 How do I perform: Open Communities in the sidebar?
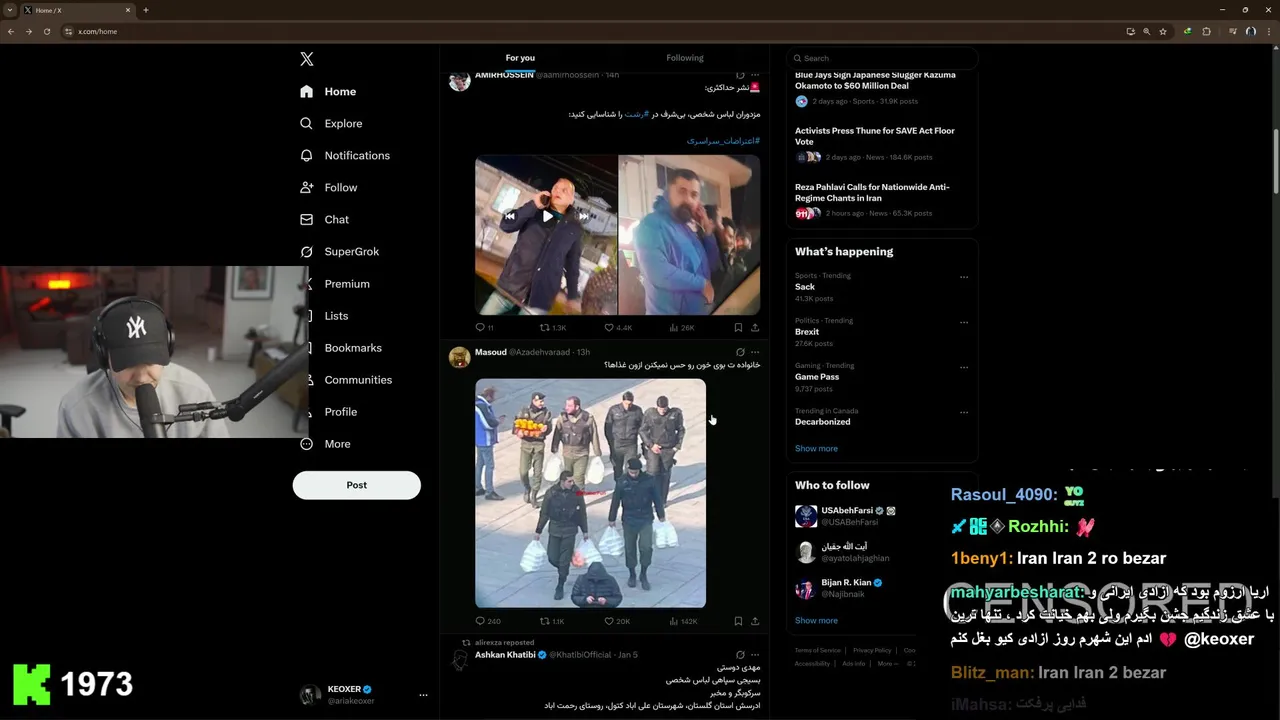(x=358, y=380)
